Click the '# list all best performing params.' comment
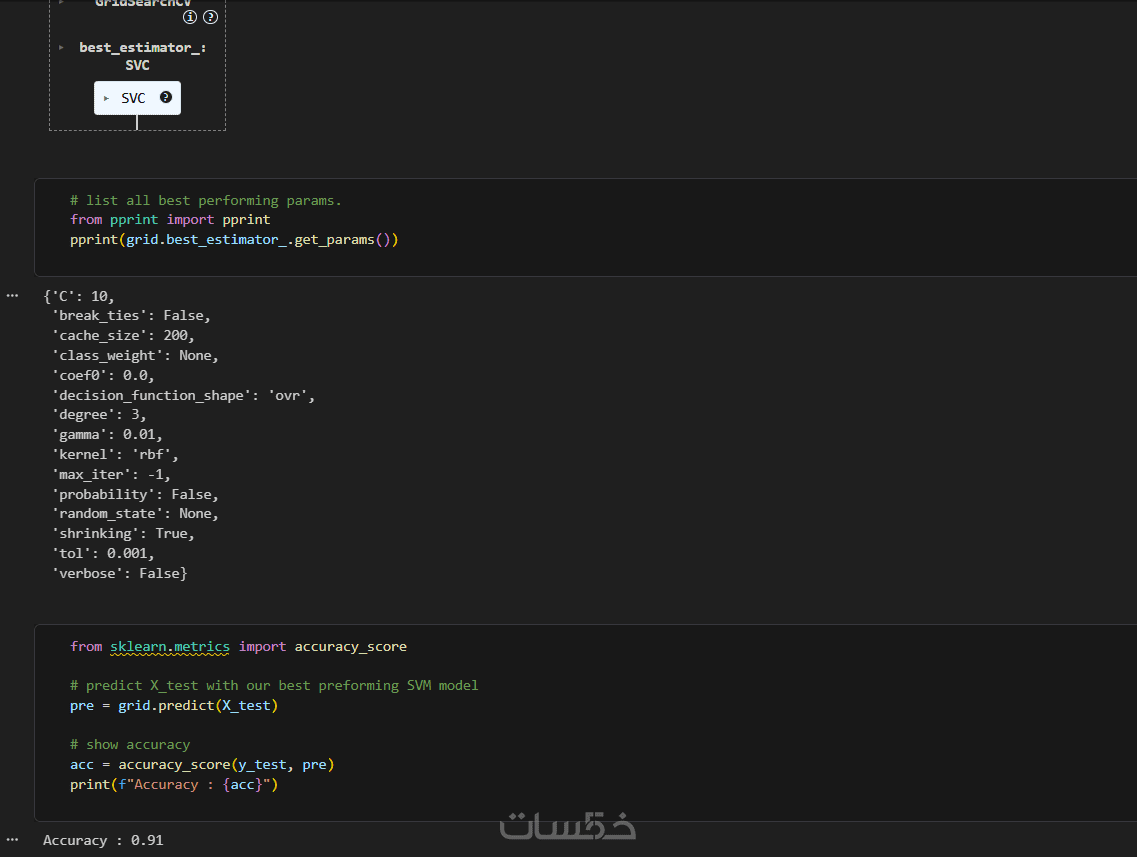 [x=206, y=200]
